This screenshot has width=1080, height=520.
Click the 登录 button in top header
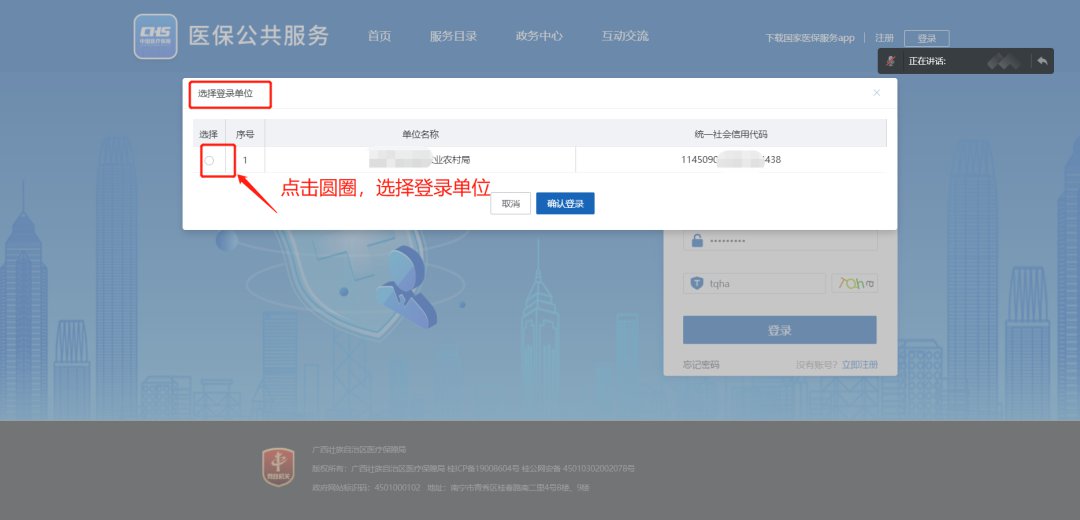[926, 38]
